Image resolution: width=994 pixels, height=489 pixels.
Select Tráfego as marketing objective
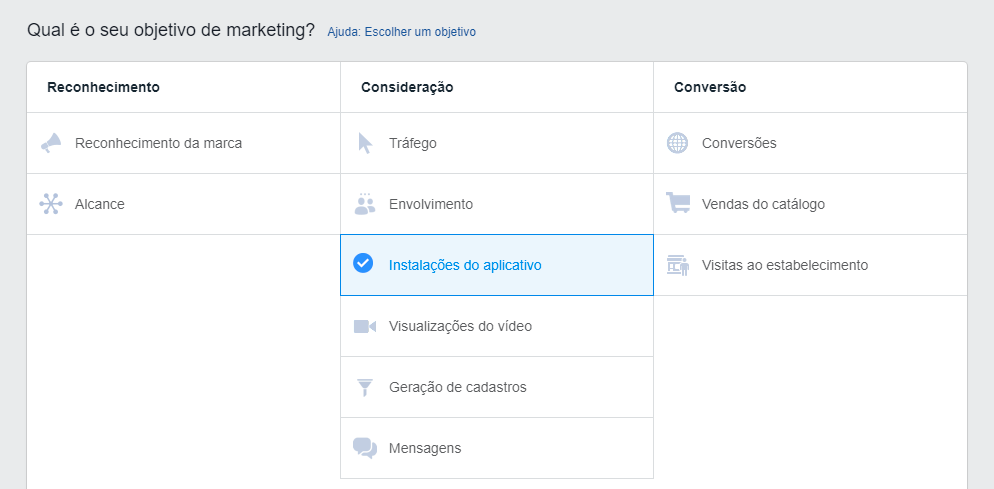412,143
